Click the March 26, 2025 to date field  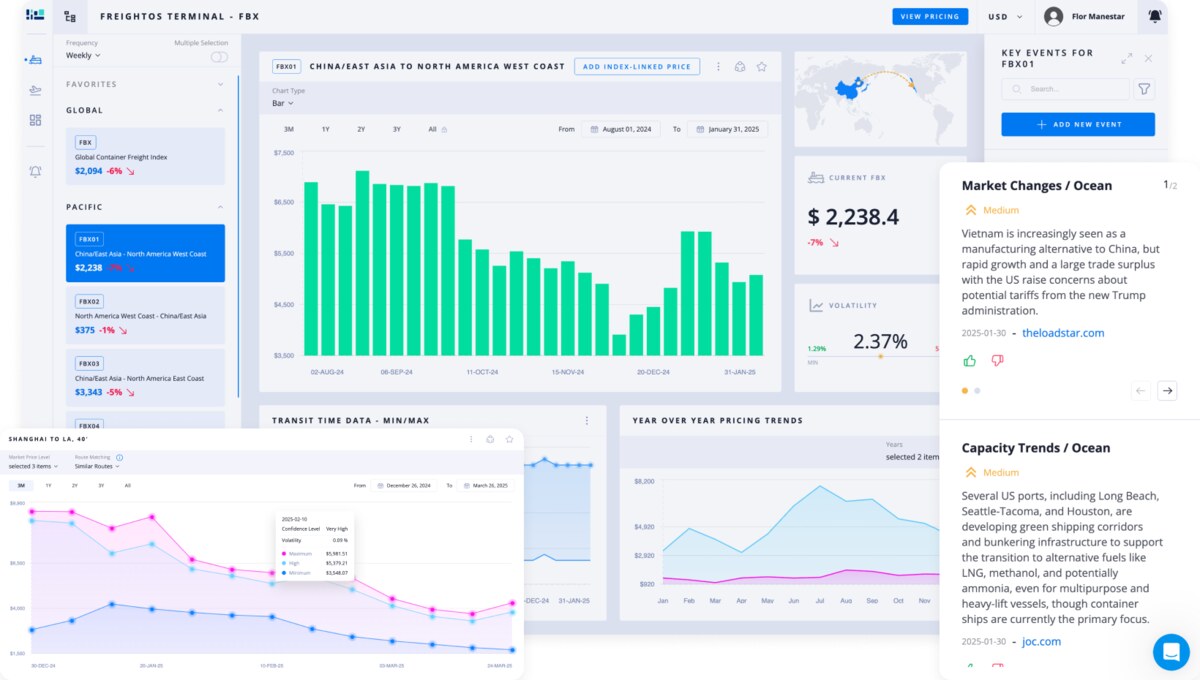(x=487, y=485)
